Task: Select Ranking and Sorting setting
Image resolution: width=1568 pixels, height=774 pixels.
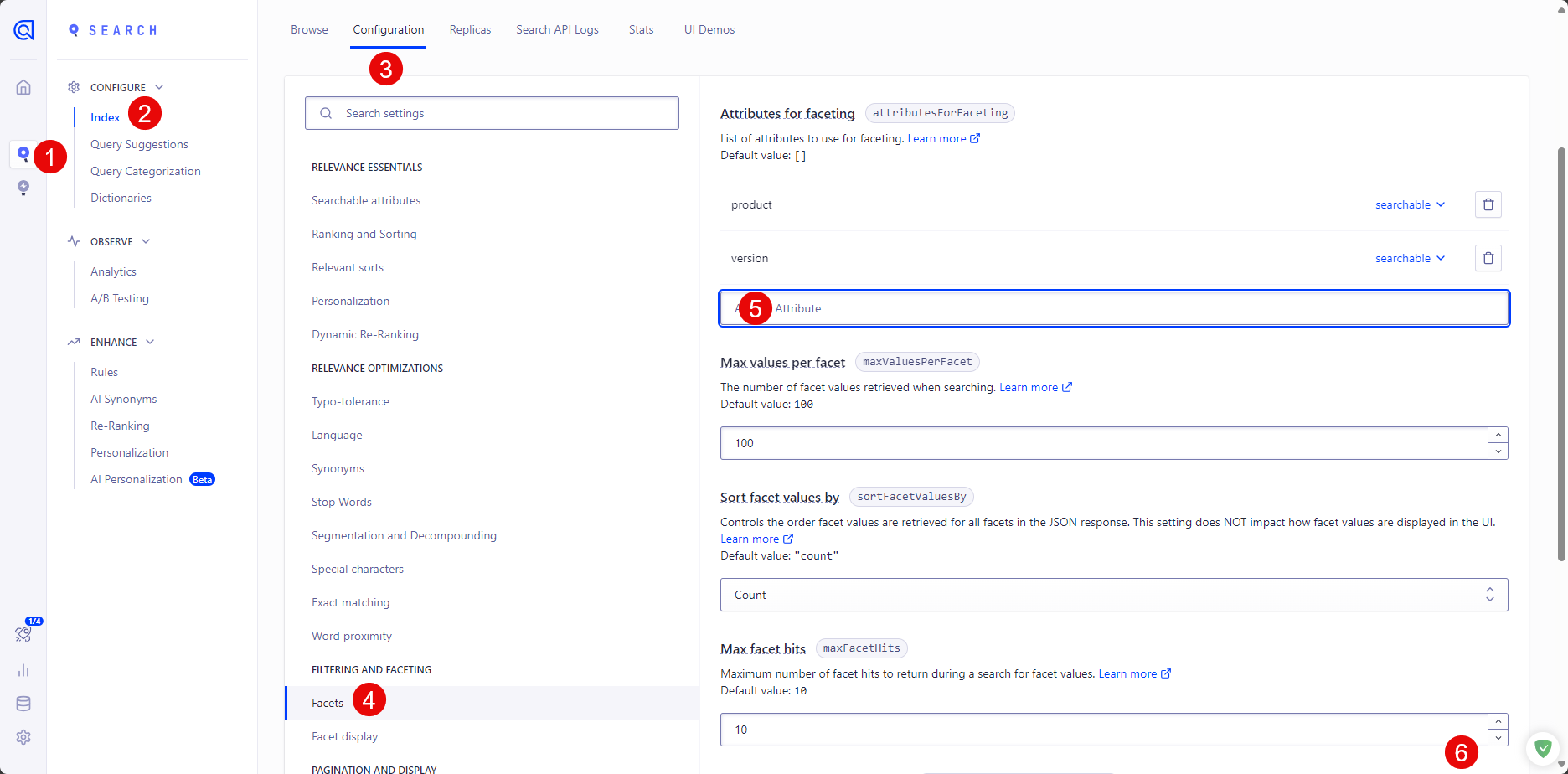Action: click(364, 234)
